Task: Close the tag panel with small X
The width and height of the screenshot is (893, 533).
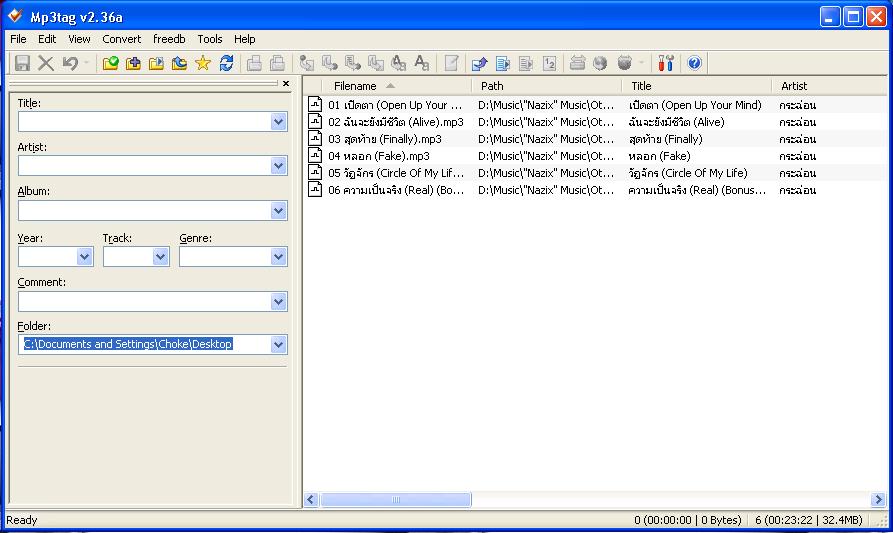Action: pyautogui.click(x=286, y=84)
